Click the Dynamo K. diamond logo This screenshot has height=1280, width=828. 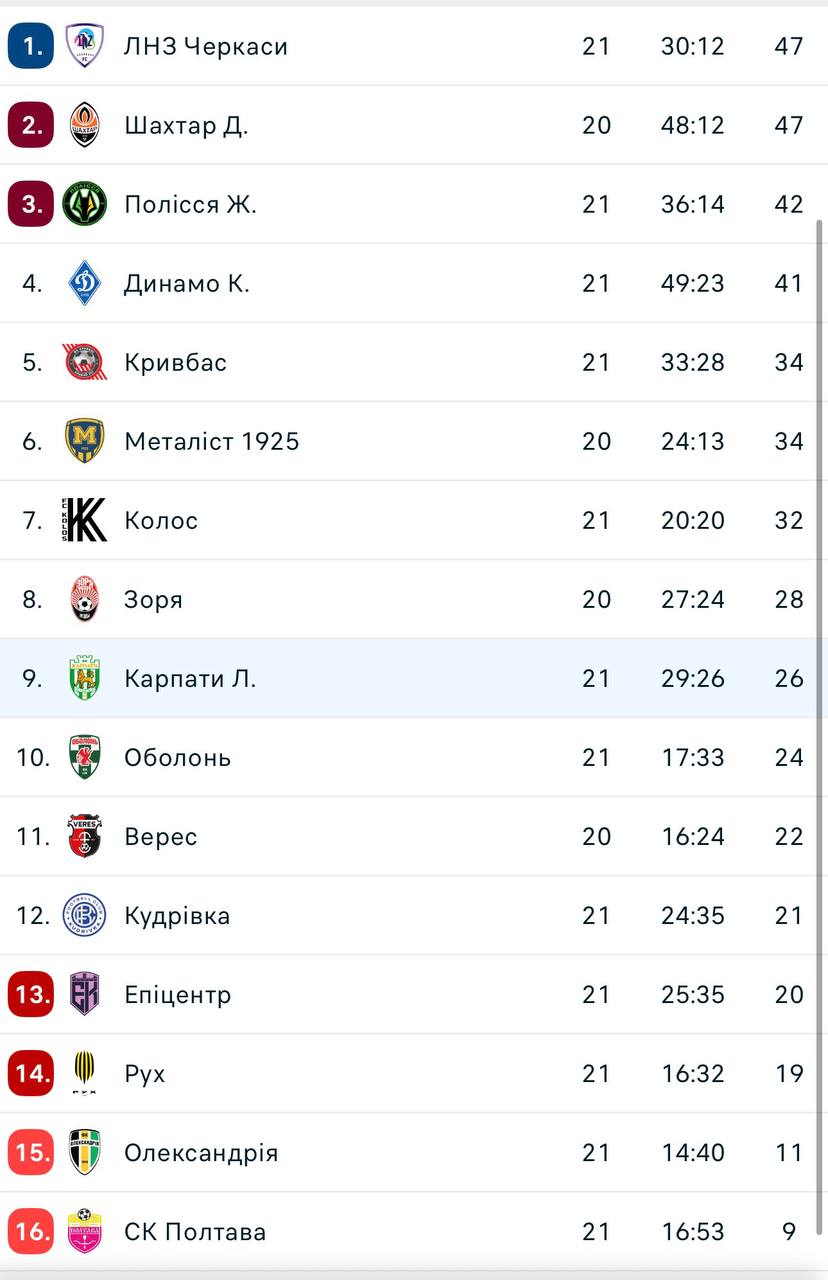[x=84, y=283]
